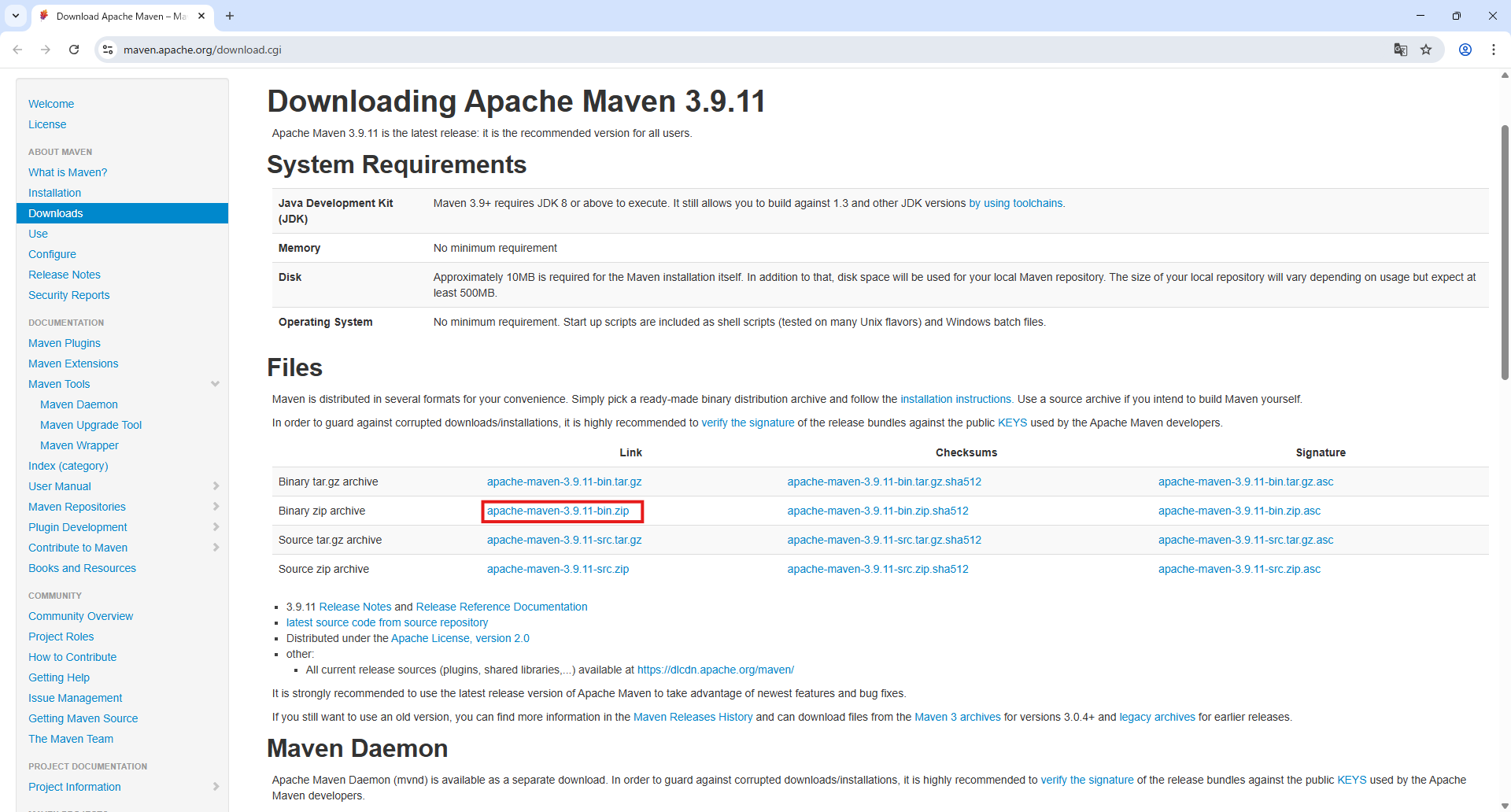Viewport: 1511px width, 812px height.
Task: Open apache-maven-3.9.11-src.zip.asc signature
Action: [x=1239, y=569]
